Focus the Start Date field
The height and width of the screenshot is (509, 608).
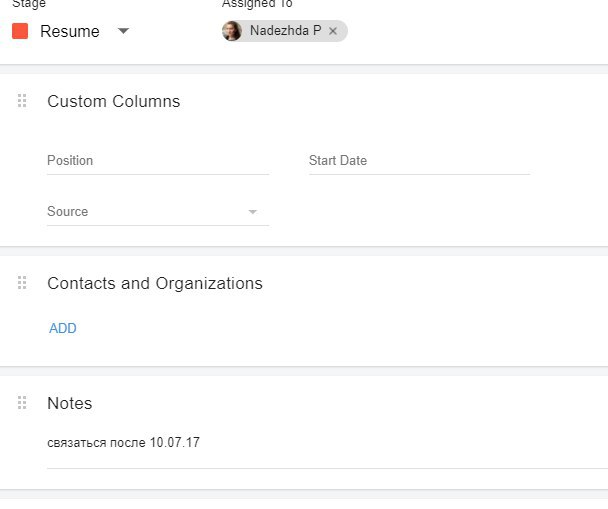point(418,161)
